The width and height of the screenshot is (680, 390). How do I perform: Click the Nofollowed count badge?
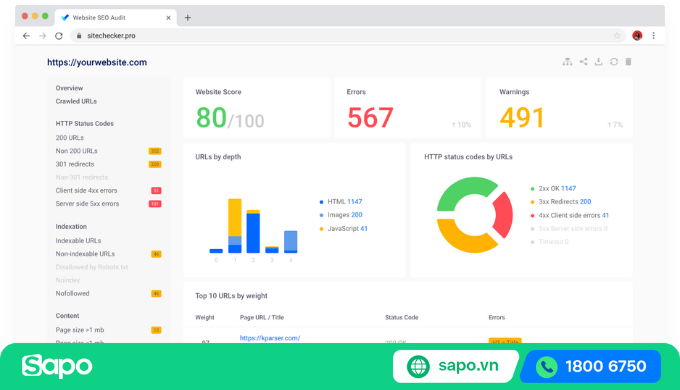pos(156,293)
